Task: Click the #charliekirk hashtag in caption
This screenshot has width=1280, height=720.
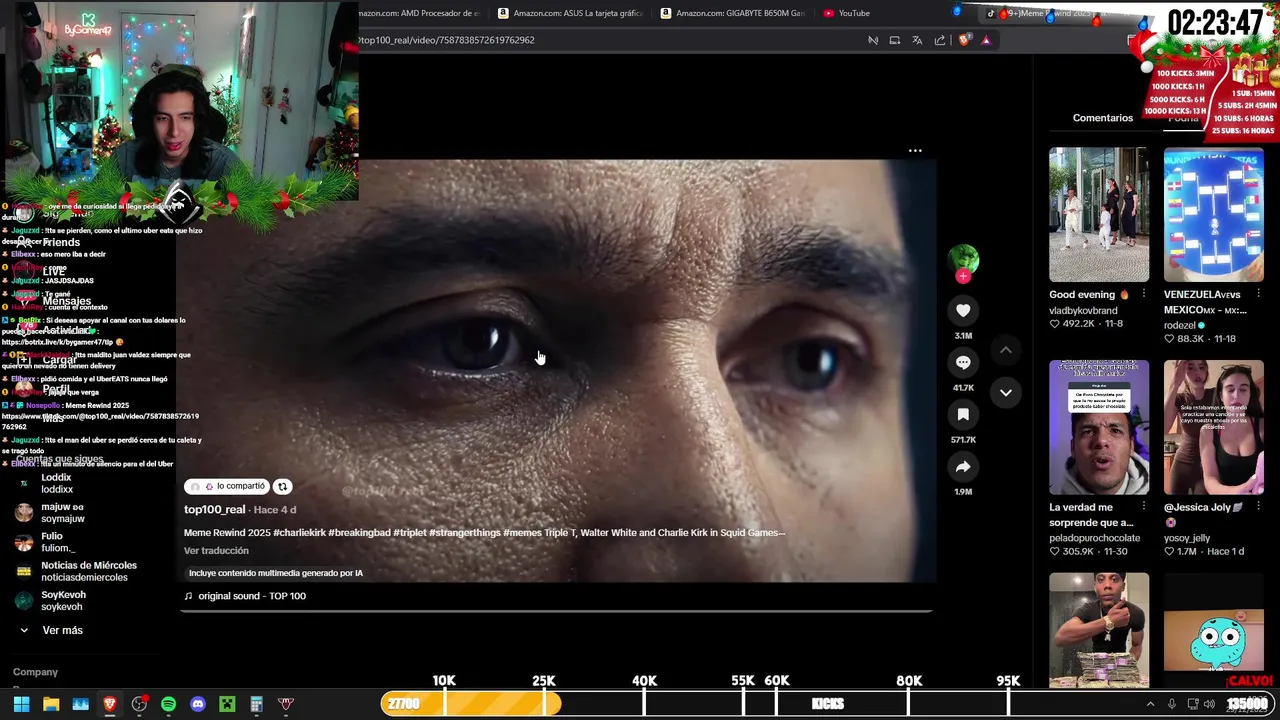Action: coord(299,533)
